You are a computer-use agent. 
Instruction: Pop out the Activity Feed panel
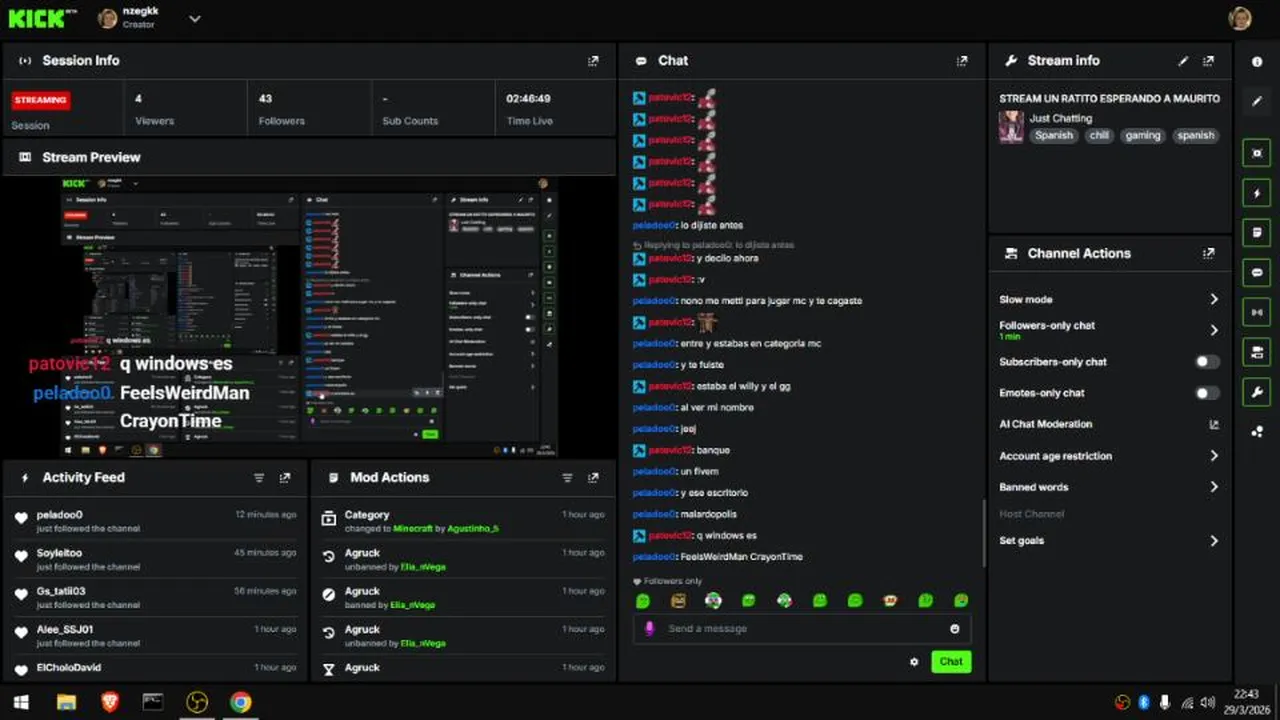click(285, 478)
